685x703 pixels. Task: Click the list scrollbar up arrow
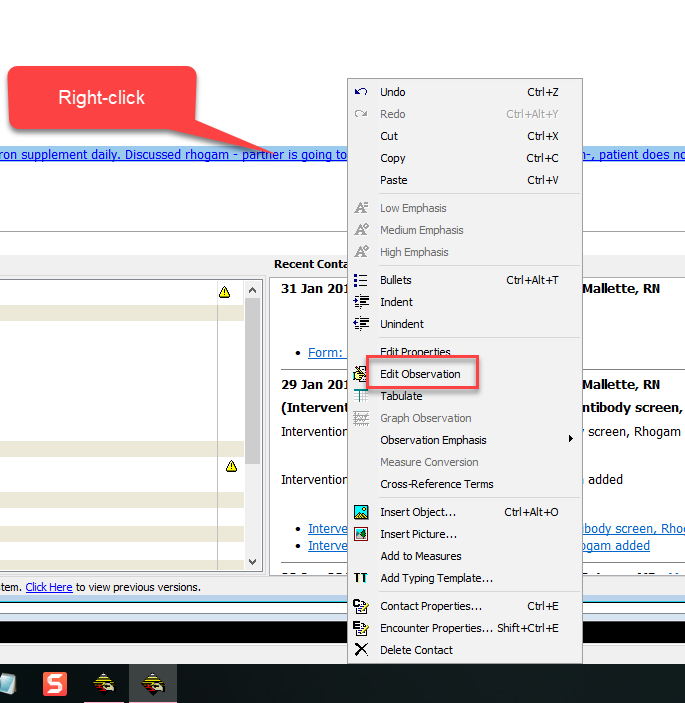[x=252, y=290]
